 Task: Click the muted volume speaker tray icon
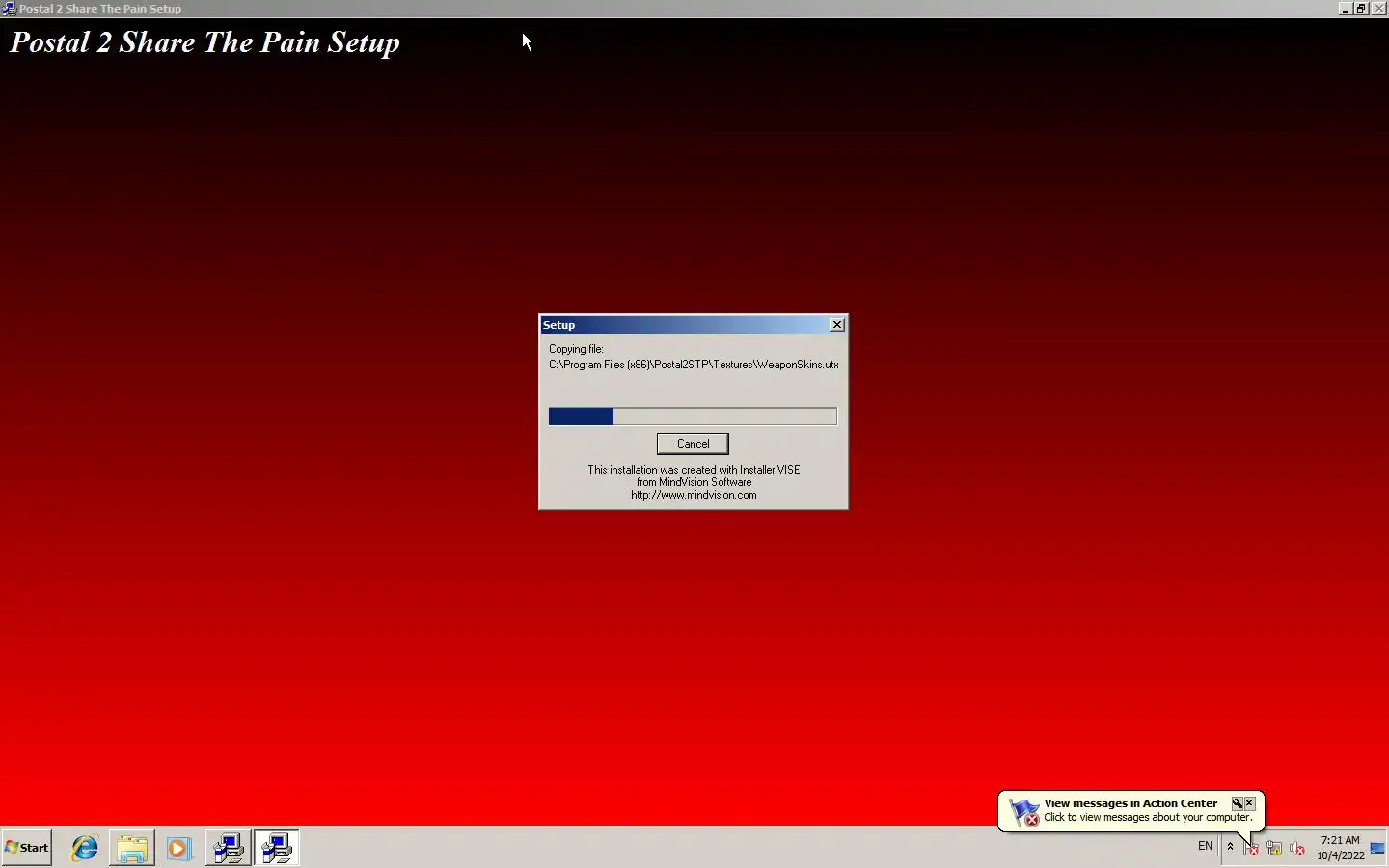[x=1297, y=849]
